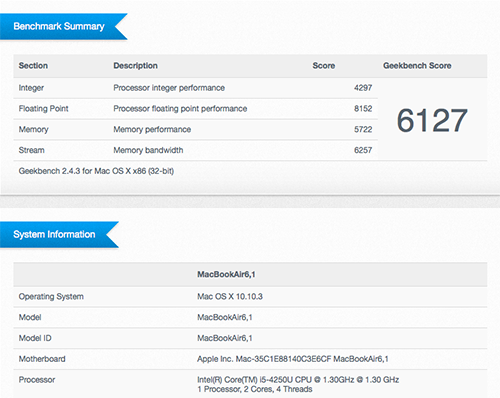Click the Geekbench Score column header
Viewport: 500px width, 398px height.
(x=417, y=66)
